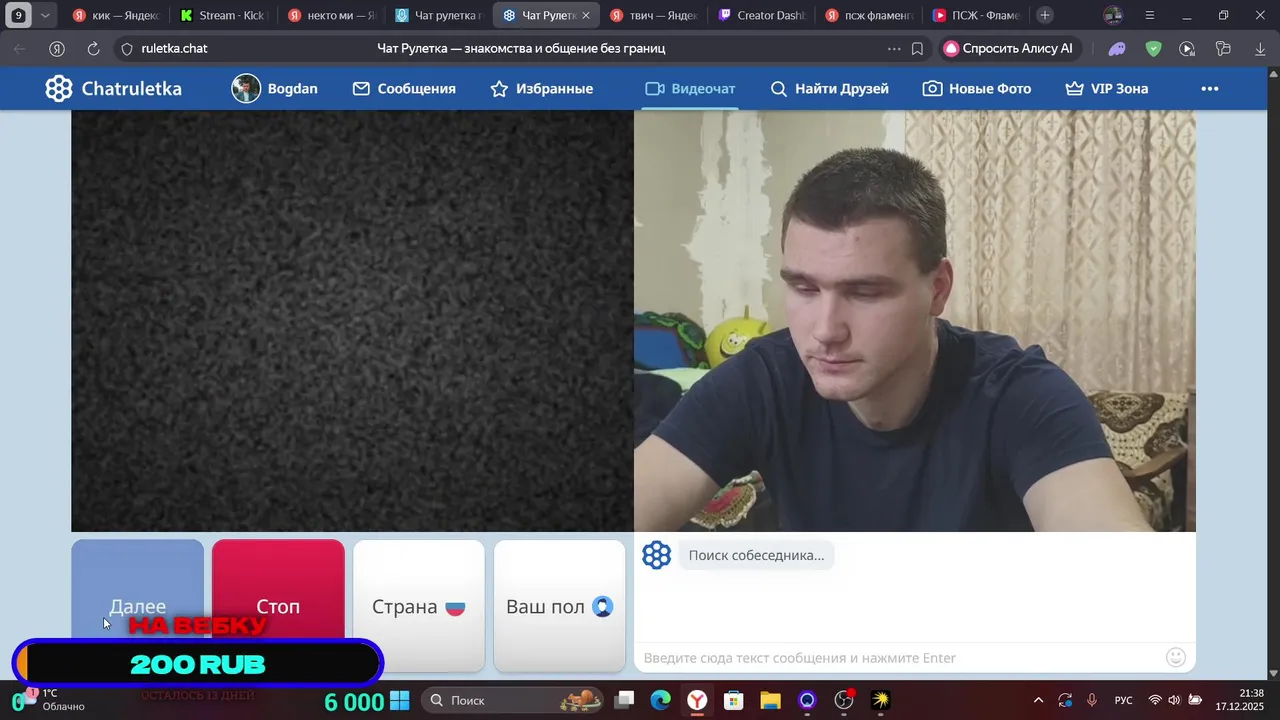Open OBS Studio taskbar icon
1280x720 pixels.
[x=844, y=700]
